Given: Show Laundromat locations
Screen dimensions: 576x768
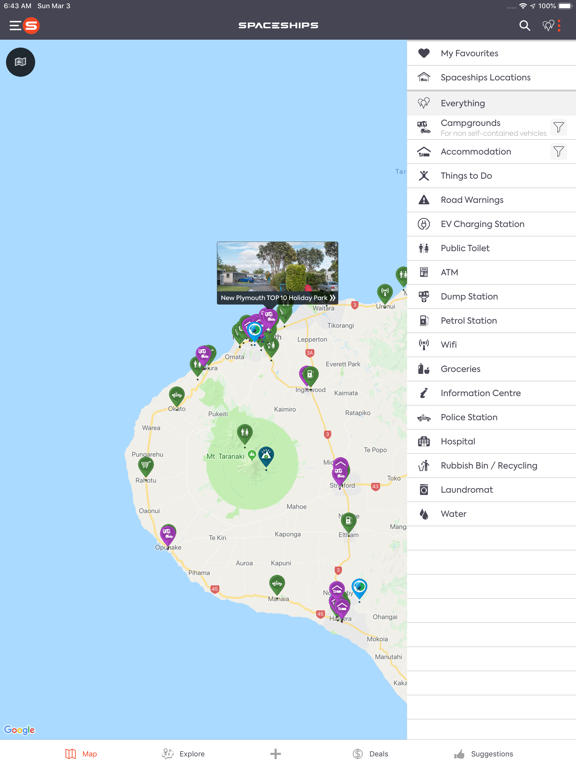Looking at the screenshot, I should 491,490.
